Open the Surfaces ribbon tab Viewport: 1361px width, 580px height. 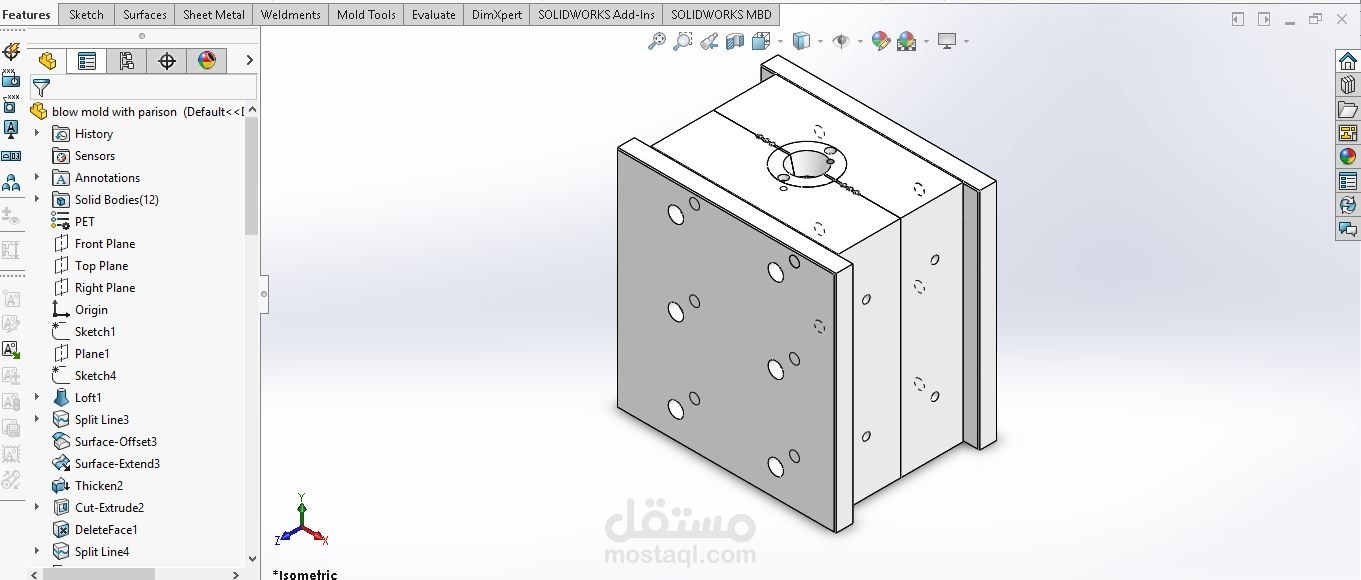point(145,14)
